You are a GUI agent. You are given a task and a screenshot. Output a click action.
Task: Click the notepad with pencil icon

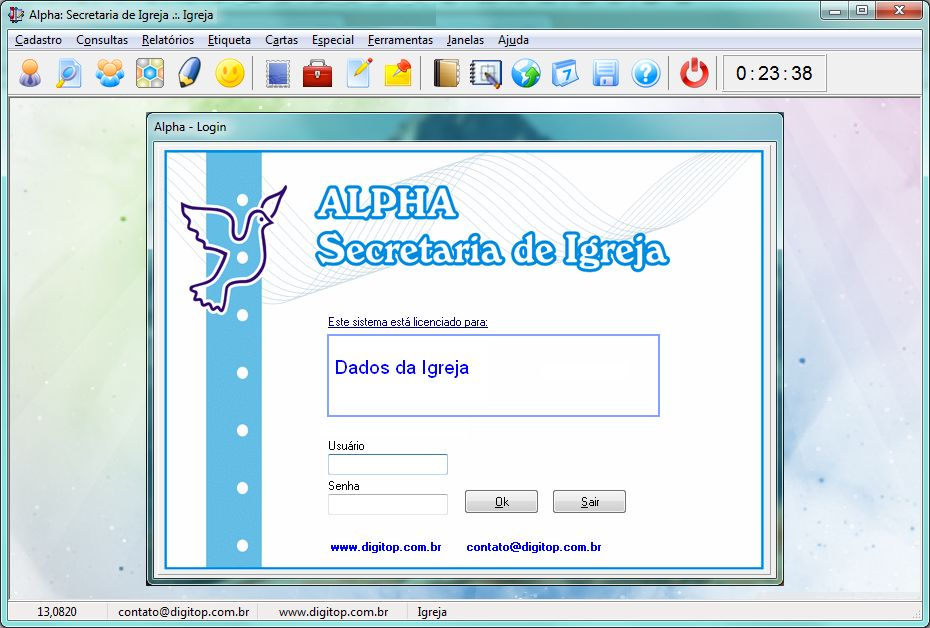[x=359, y=73]
